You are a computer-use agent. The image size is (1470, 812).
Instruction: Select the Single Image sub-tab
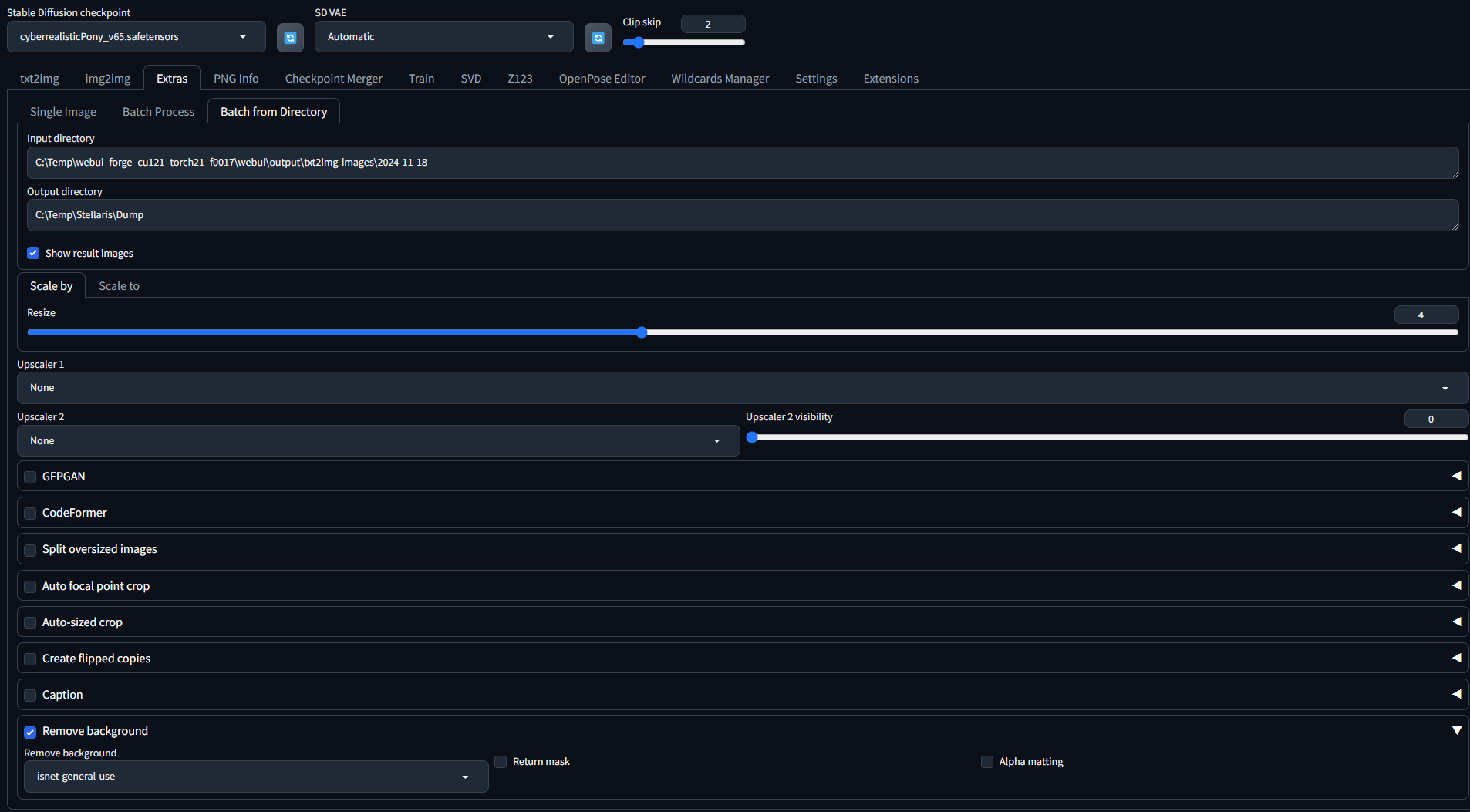pos(63,112)
